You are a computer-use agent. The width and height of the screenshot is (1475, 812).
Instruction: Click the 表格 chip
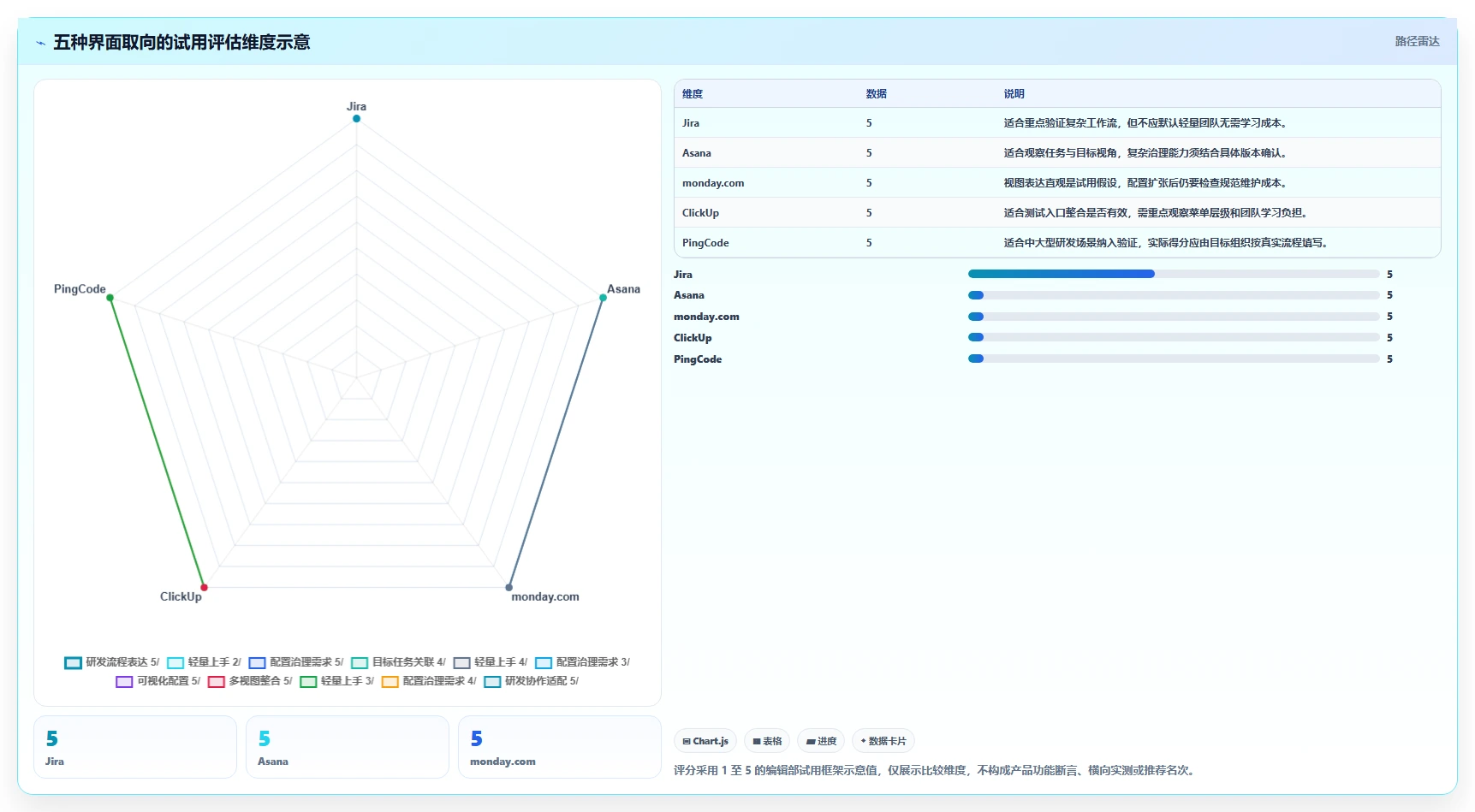click(767, 741)
